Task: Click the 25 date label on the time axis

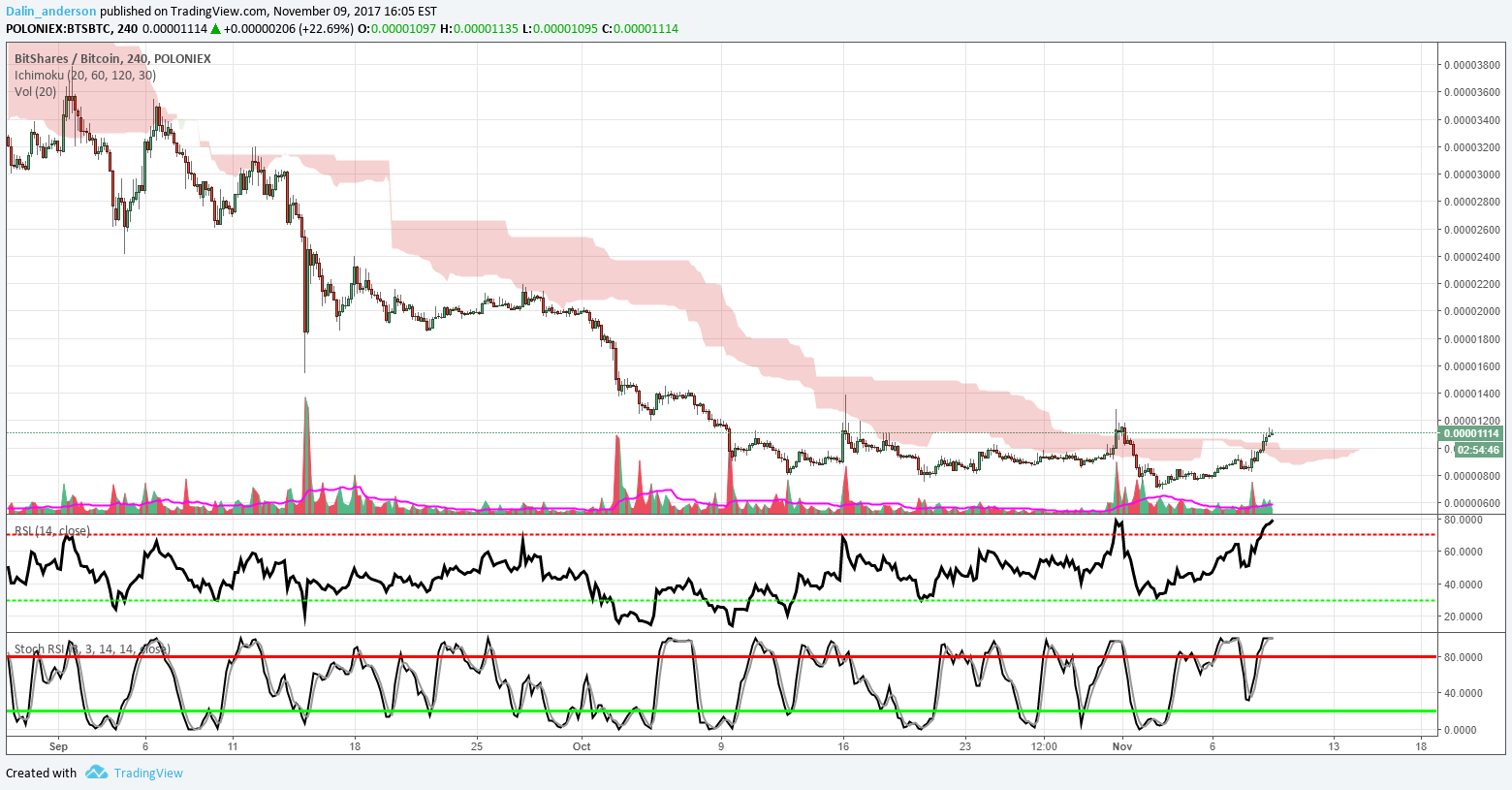Action: pos(476,746)
